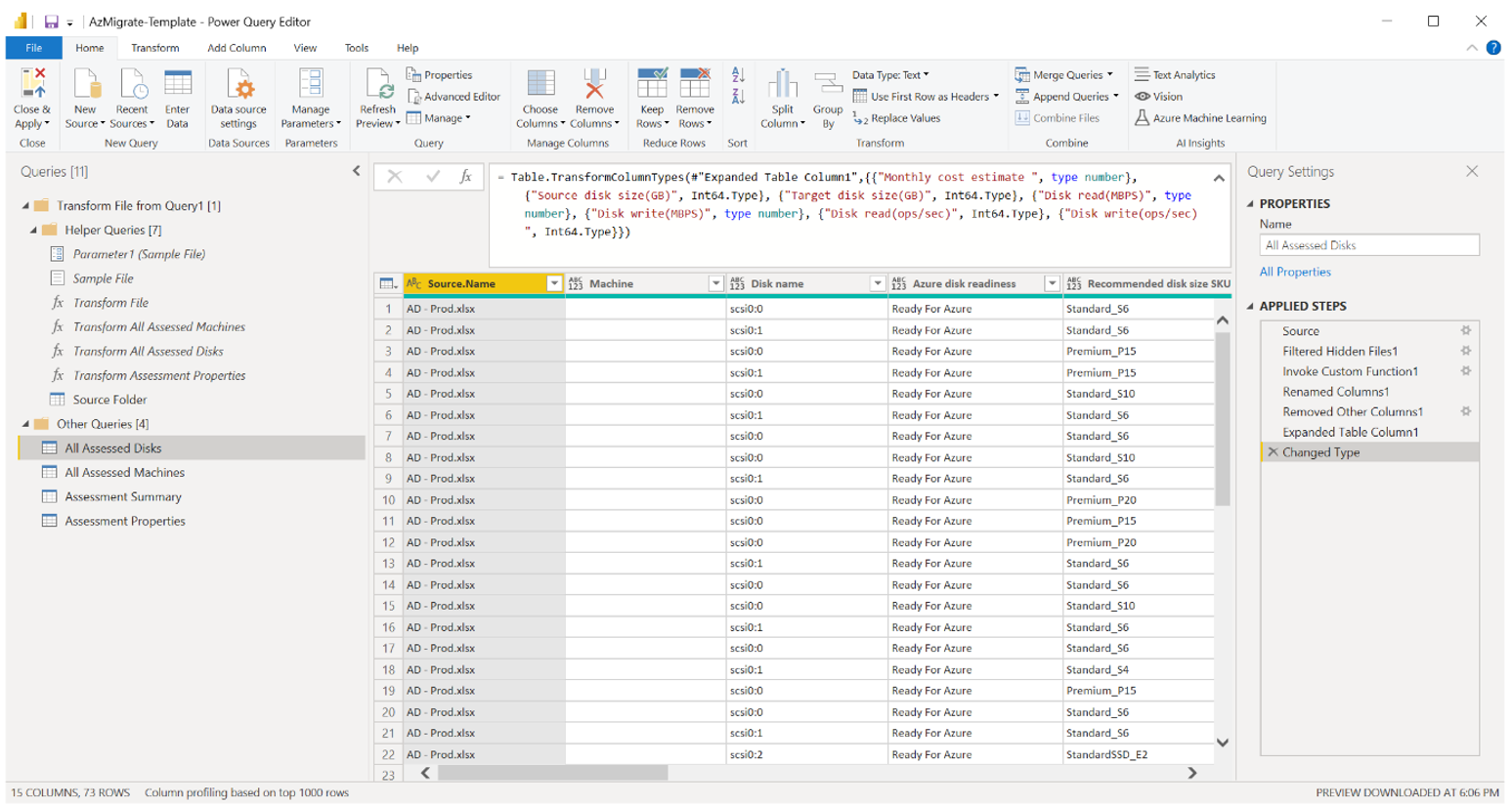Switch to the Help tab
The height and width of the screenshot is (808, 1512).
coord(408,48)
